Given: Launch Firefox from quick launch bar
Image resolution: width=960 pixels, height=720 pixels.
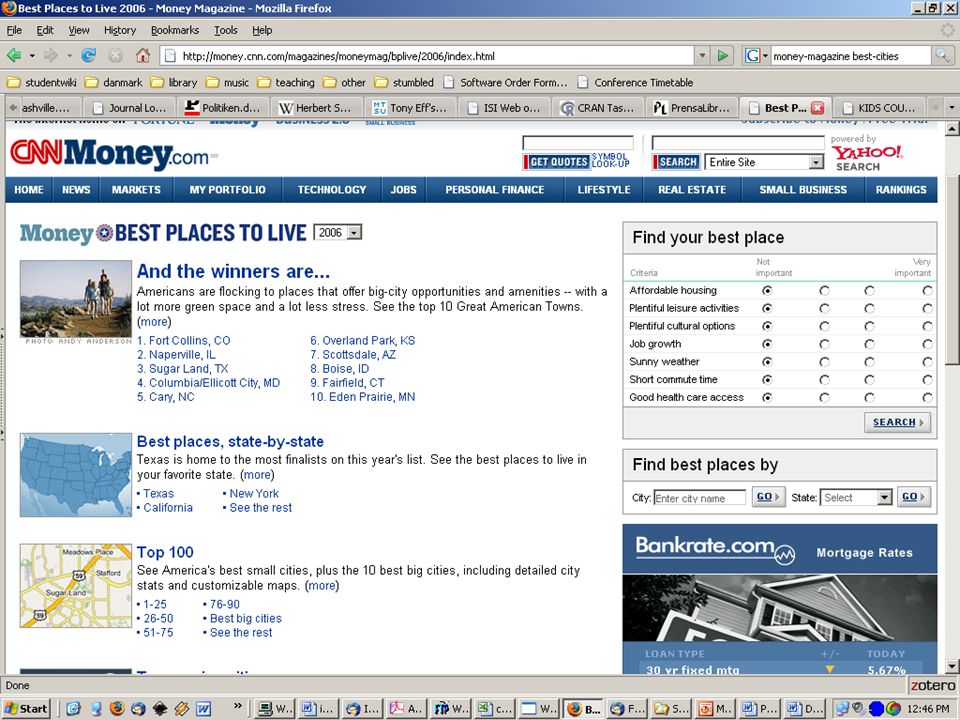Looking at the screenshot, I should [x=117, y=708].
